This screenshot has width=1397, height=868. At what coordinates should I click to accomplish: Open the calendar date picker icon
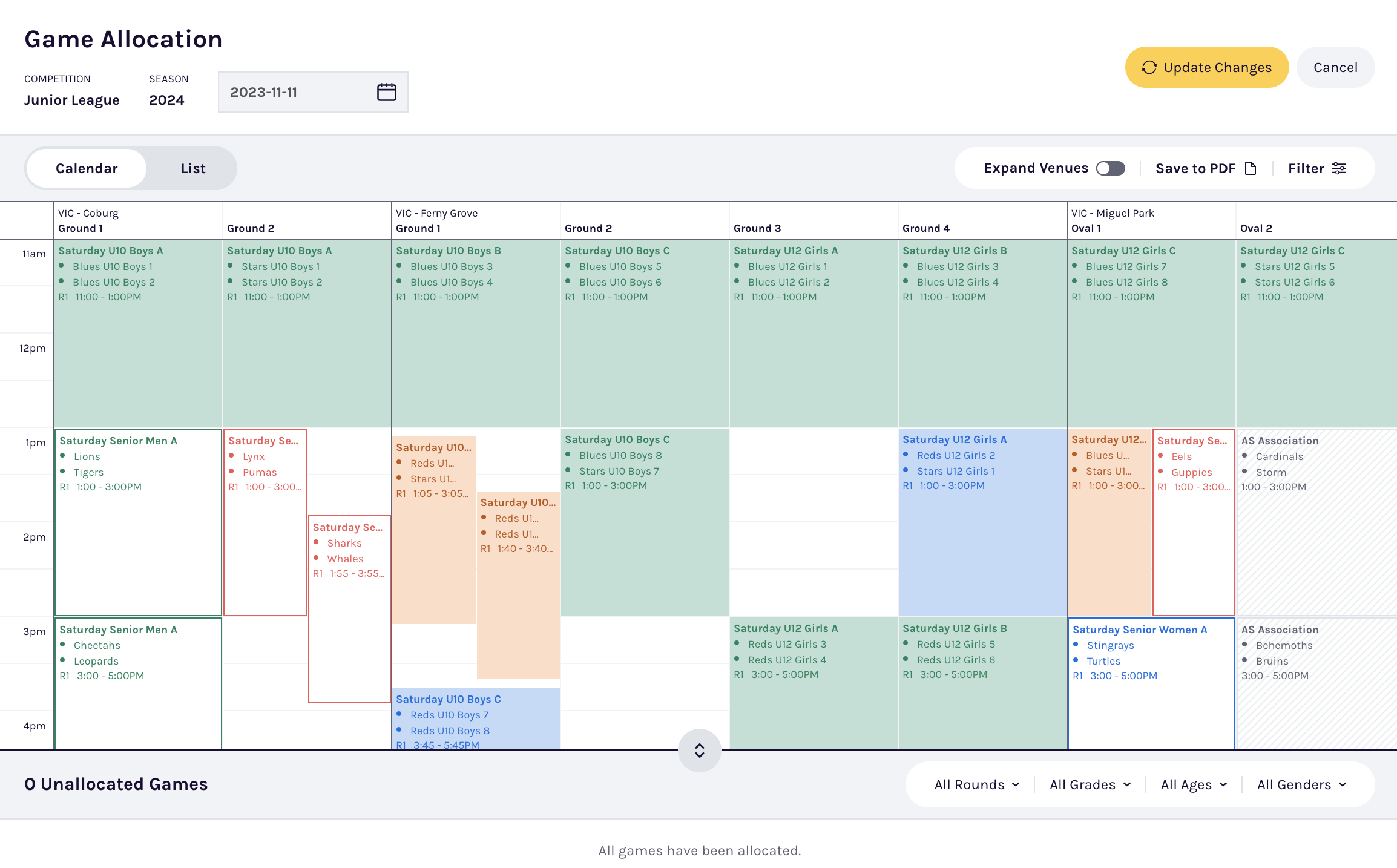[x=386, y=92]
